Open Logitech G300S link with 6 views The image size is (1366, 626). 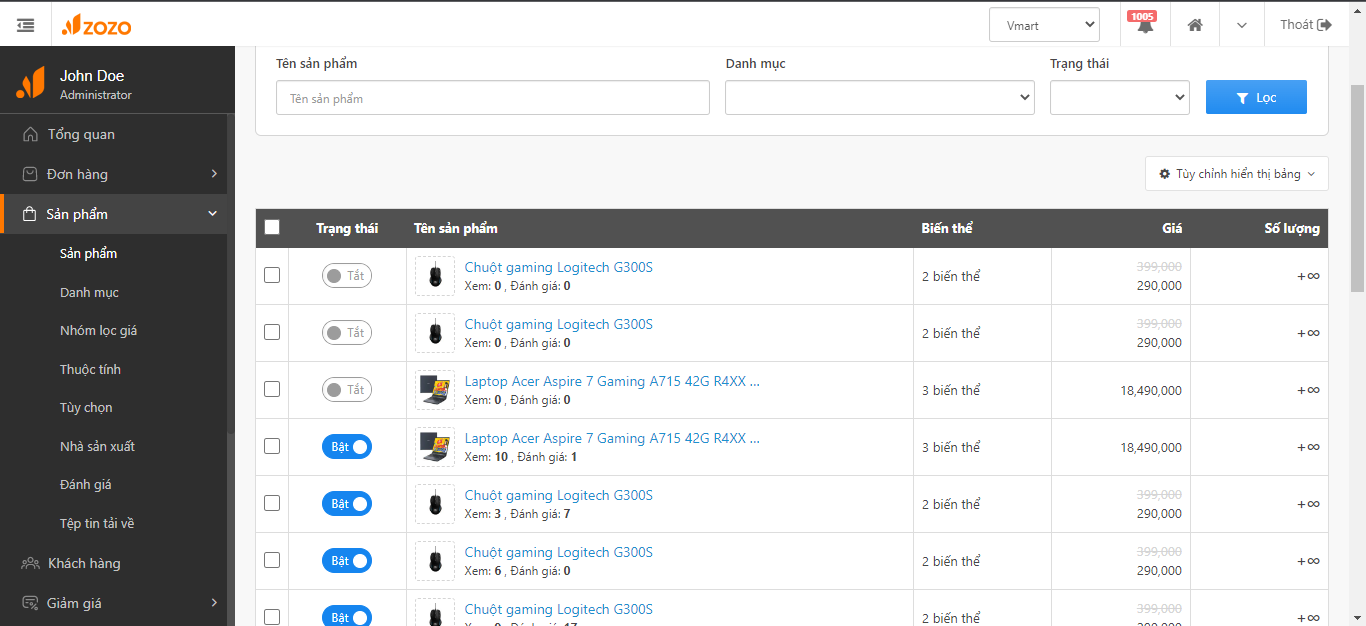[x=559, y=552]
